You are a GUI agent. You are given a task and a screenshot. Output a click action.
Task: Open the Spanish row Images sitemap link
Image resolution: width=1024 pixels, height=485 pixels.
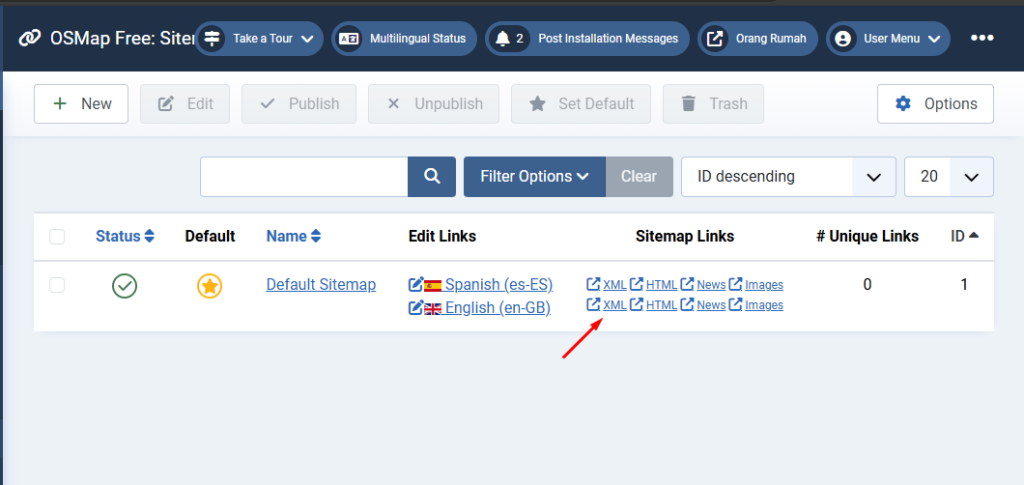[x=764, y=285]
